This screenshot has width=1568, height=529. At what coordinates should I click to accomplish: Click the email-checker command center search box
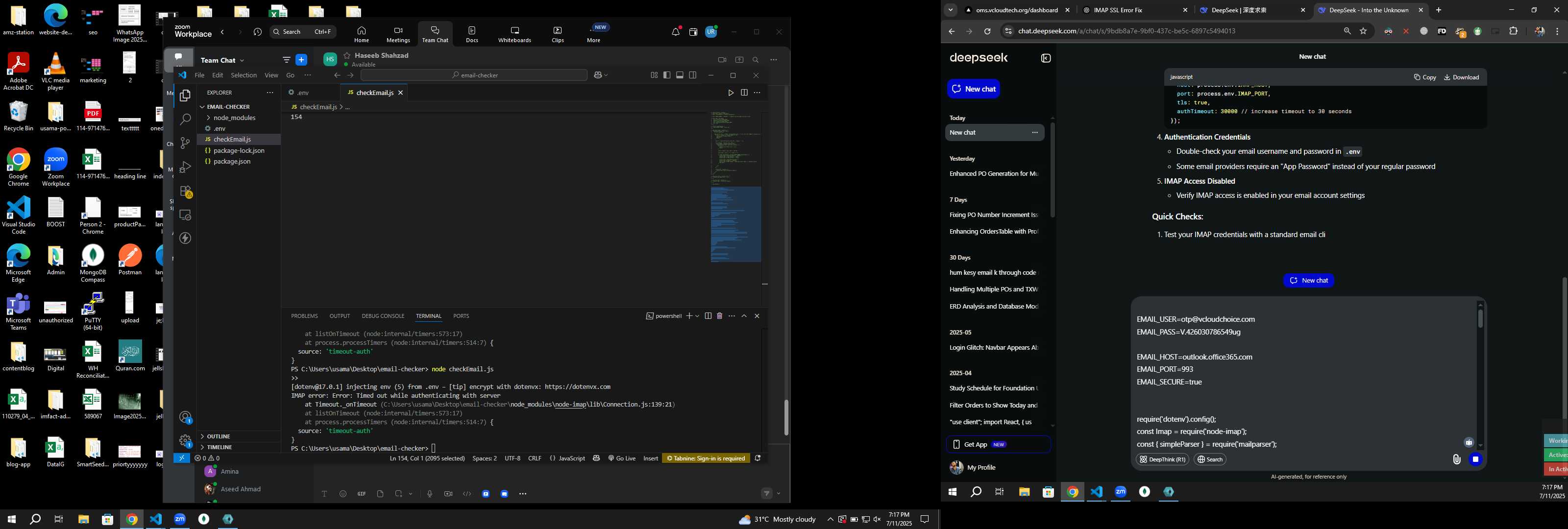(x=473, y=75)
